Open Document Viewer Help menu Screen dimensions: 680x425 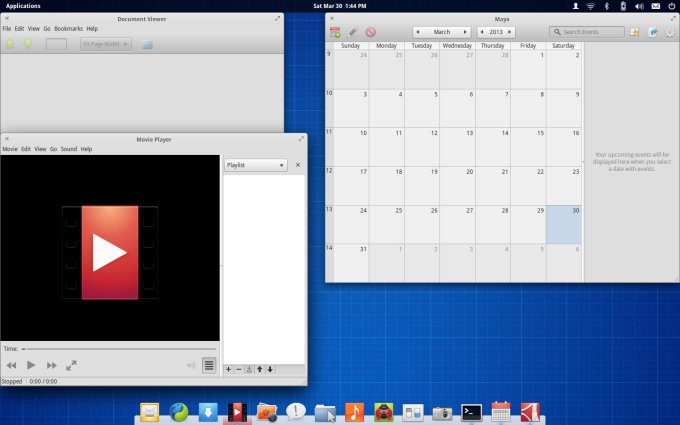click(92, 29)
